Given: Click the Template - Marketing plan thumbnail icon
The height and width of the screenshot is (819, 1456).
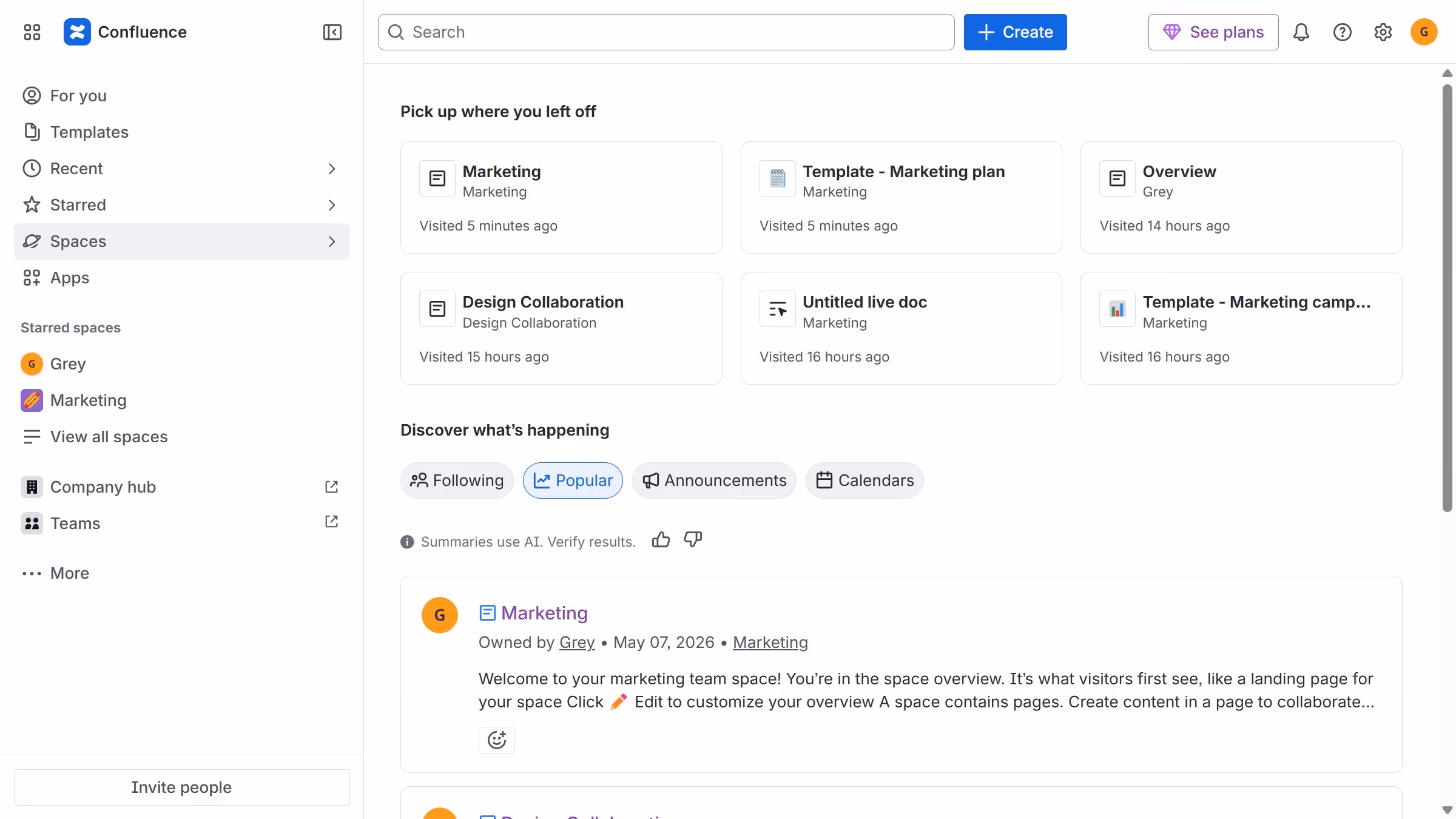Looking at the screenshot, I should [x=777, y=178].
